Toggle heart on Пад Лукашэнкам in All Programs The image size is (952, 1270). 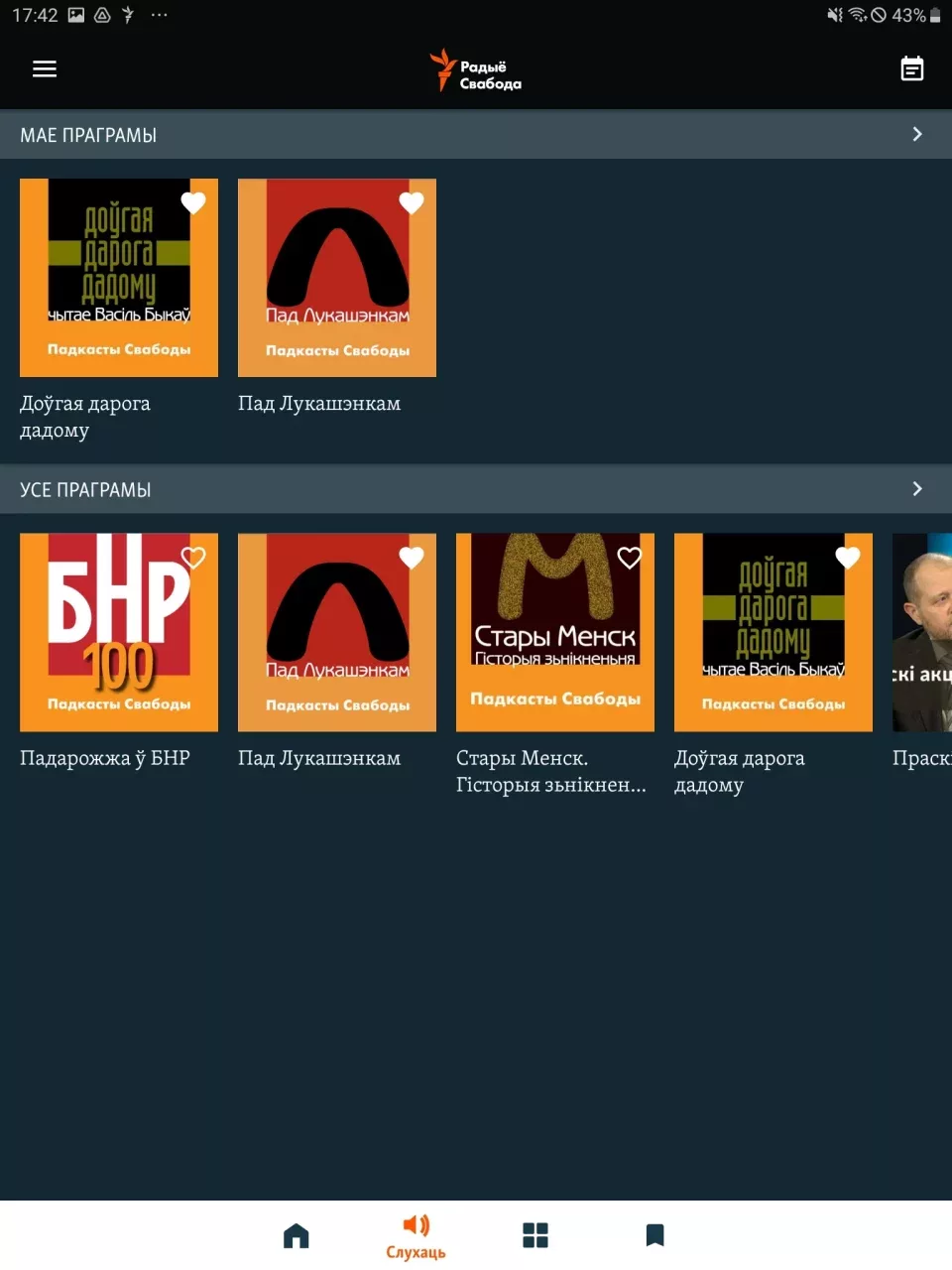pyautogui.click(x=412, y=558)
